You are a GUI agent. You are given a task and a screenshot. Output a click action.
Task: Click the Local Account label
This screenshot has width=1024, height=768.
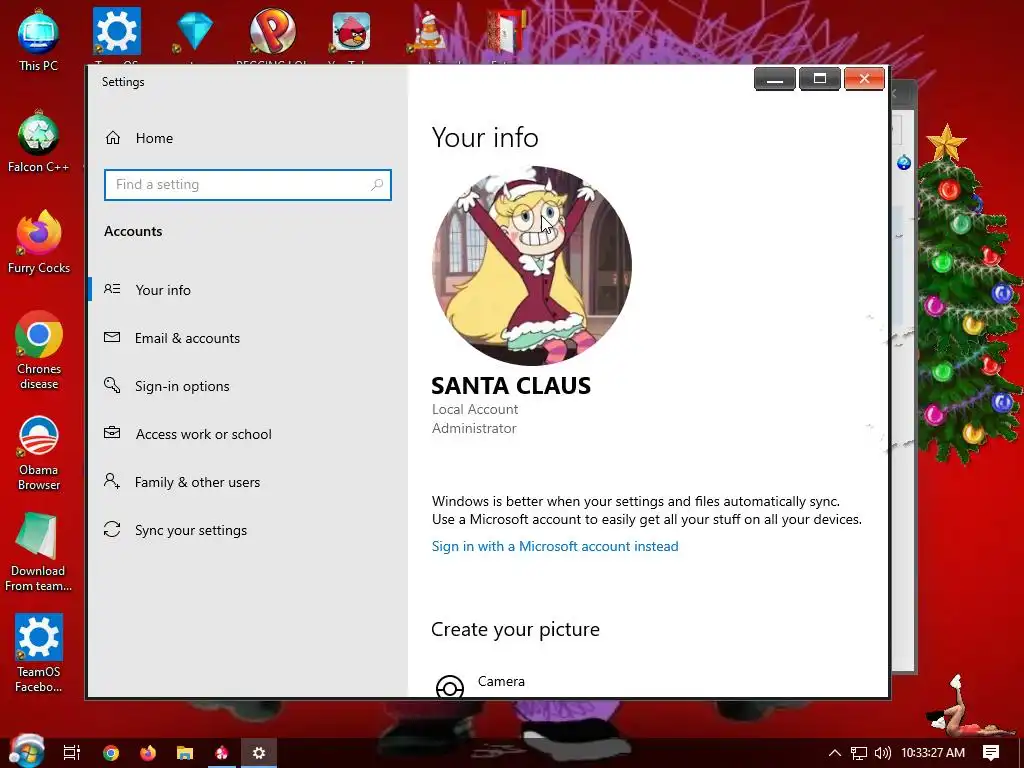tap(475, 409)
